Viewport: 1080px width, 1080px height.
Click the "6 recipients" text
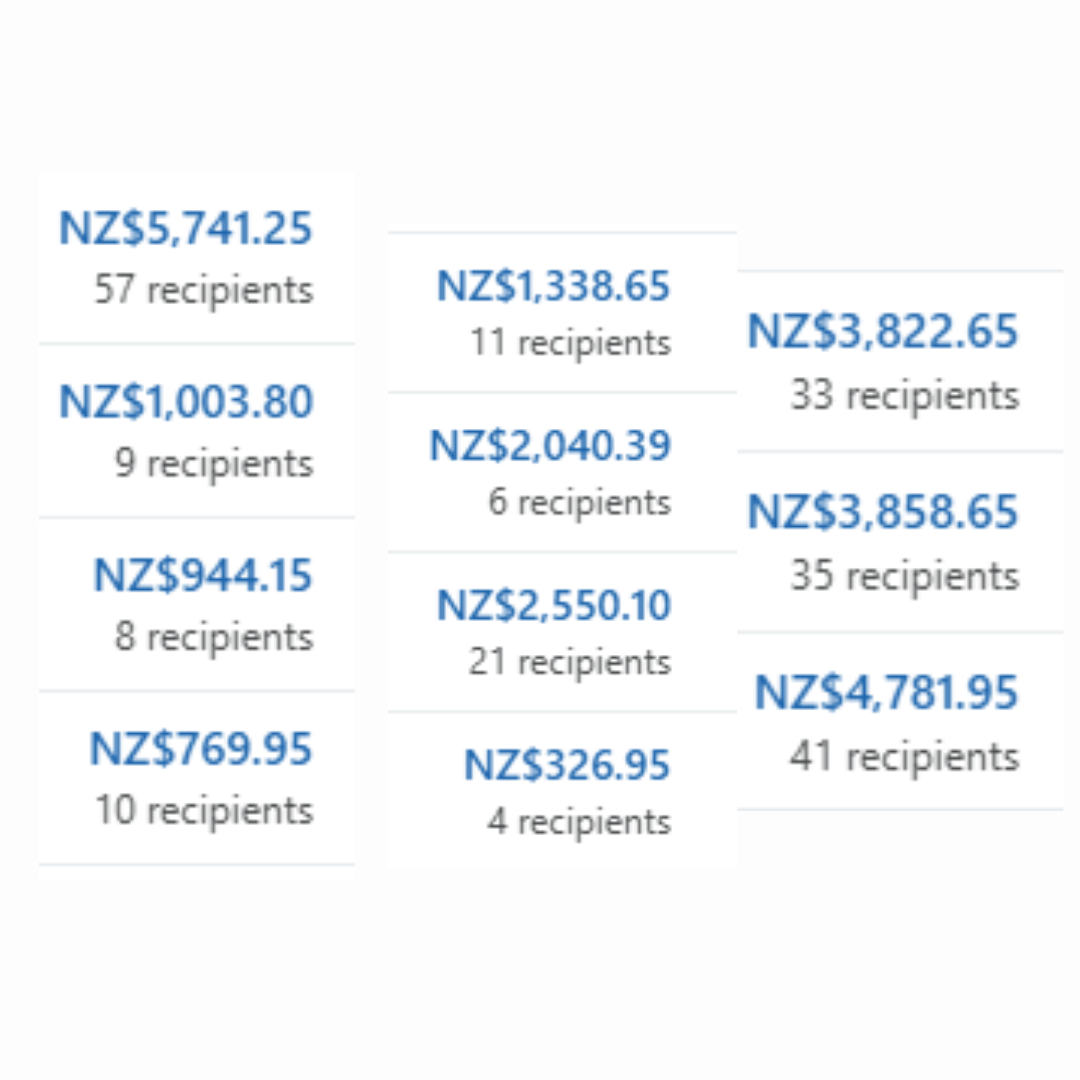(x=579, y=502)
